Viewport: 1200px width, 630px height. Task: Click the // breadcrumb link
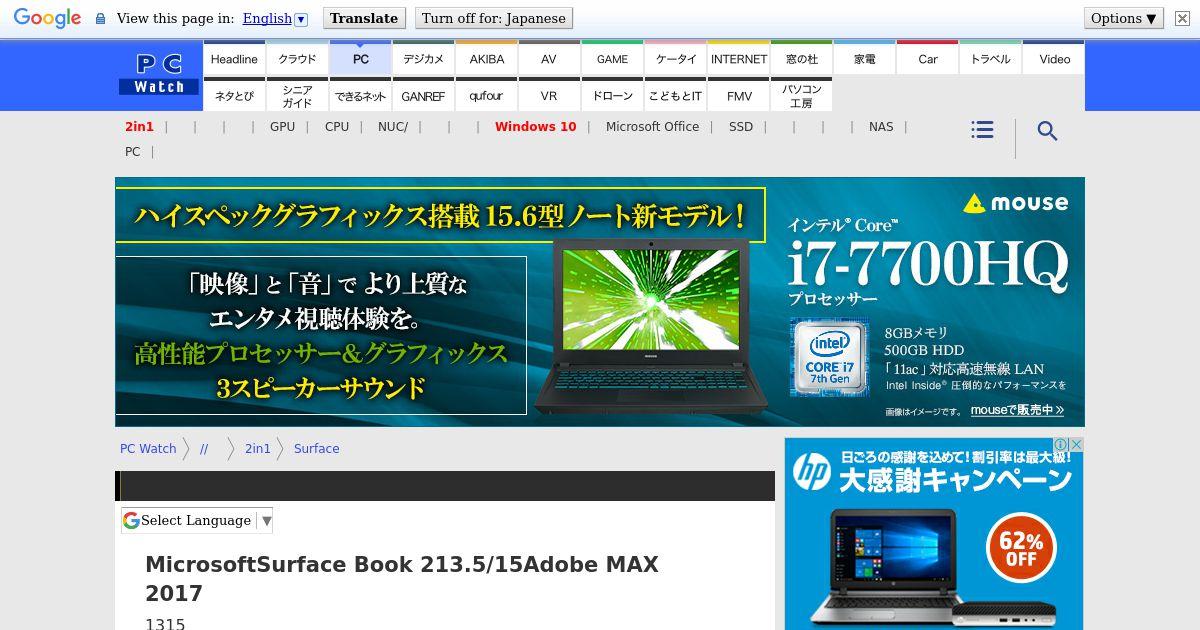click(x=204, y=448)
